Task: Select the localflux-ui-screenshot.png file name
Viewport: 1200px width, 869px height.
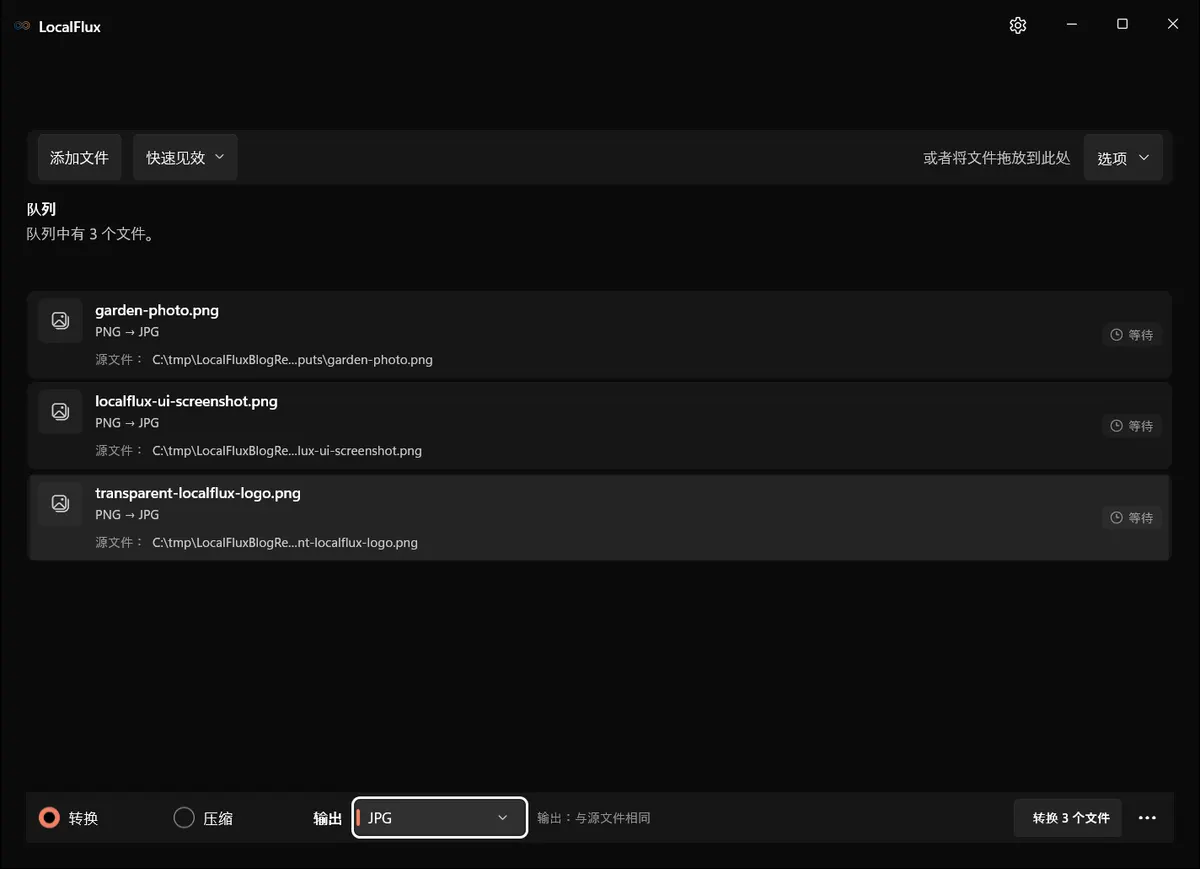Action: pyautogui.click(x=186, y=401)
